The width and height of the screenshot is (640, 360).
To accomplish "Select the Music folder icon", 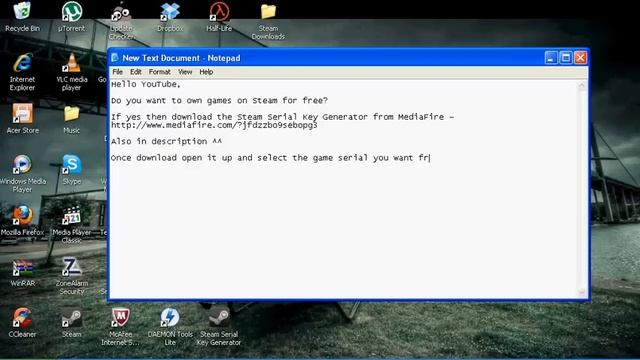I will coord(71,119).
